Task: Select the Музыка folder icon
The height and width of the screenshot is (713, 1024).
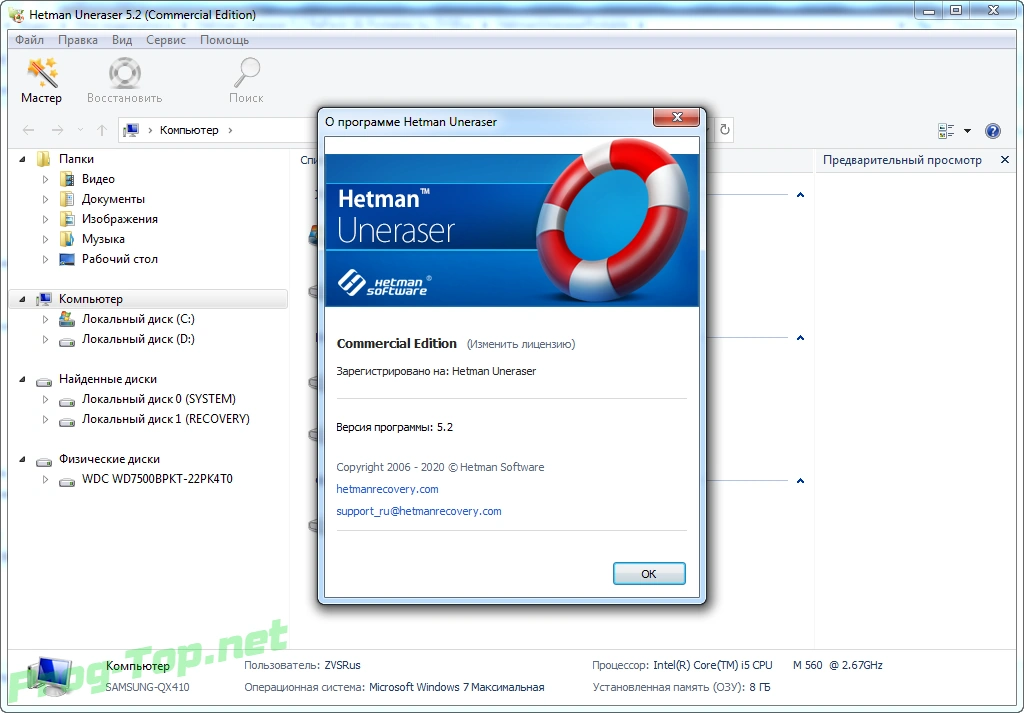Action: (x=67, y=239)
